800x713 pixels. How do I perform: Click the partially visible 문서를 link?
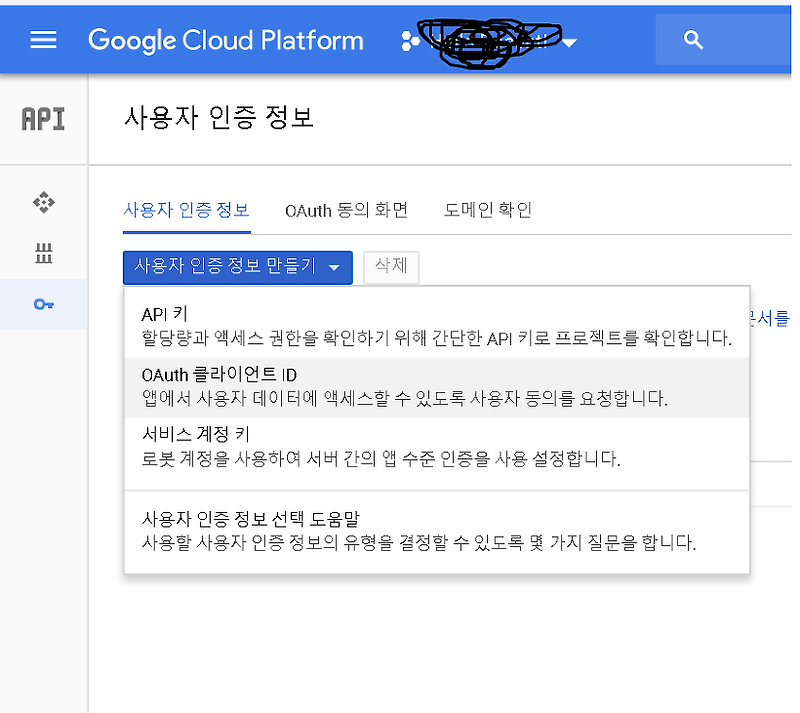[x=769, y=319]
